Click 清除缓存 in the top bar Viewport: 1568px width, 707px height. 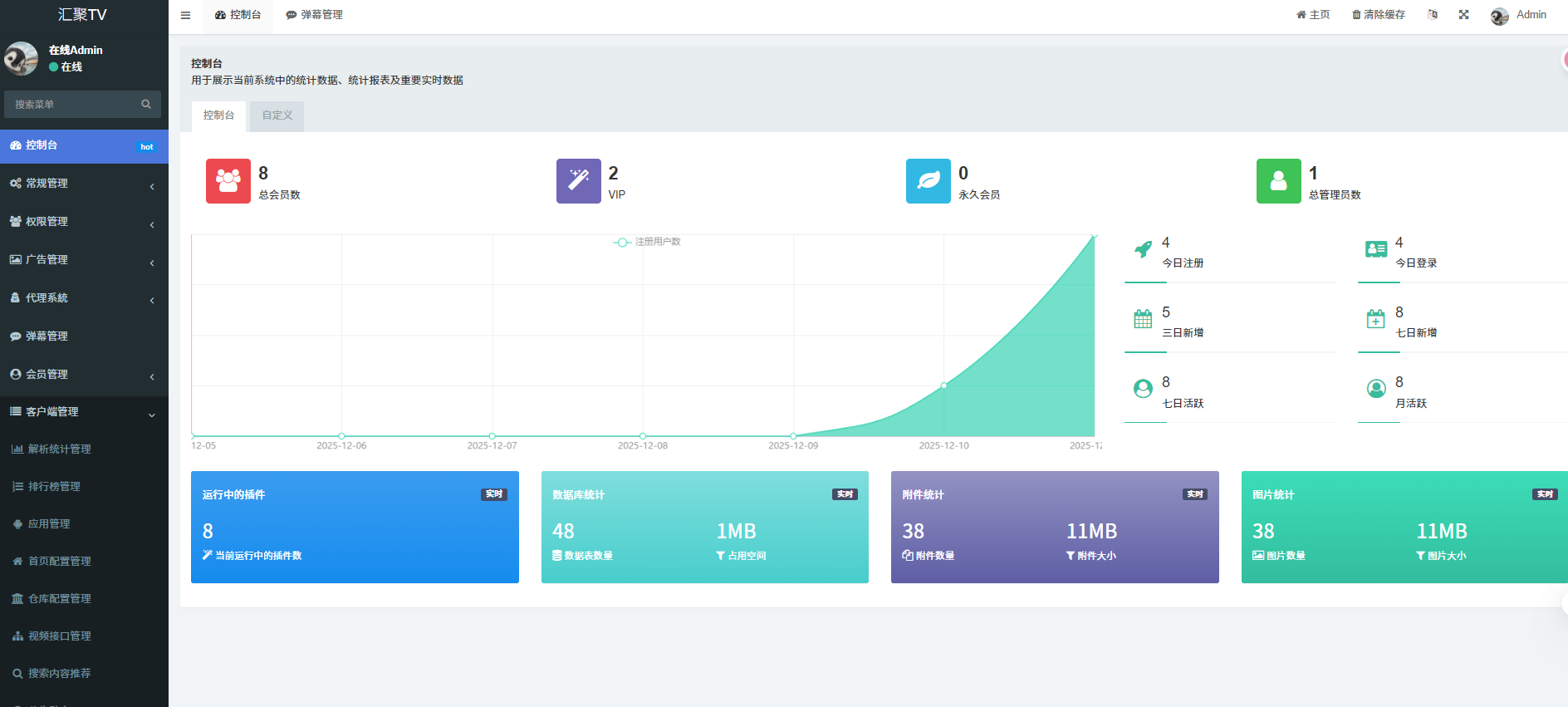(1379, 15)
